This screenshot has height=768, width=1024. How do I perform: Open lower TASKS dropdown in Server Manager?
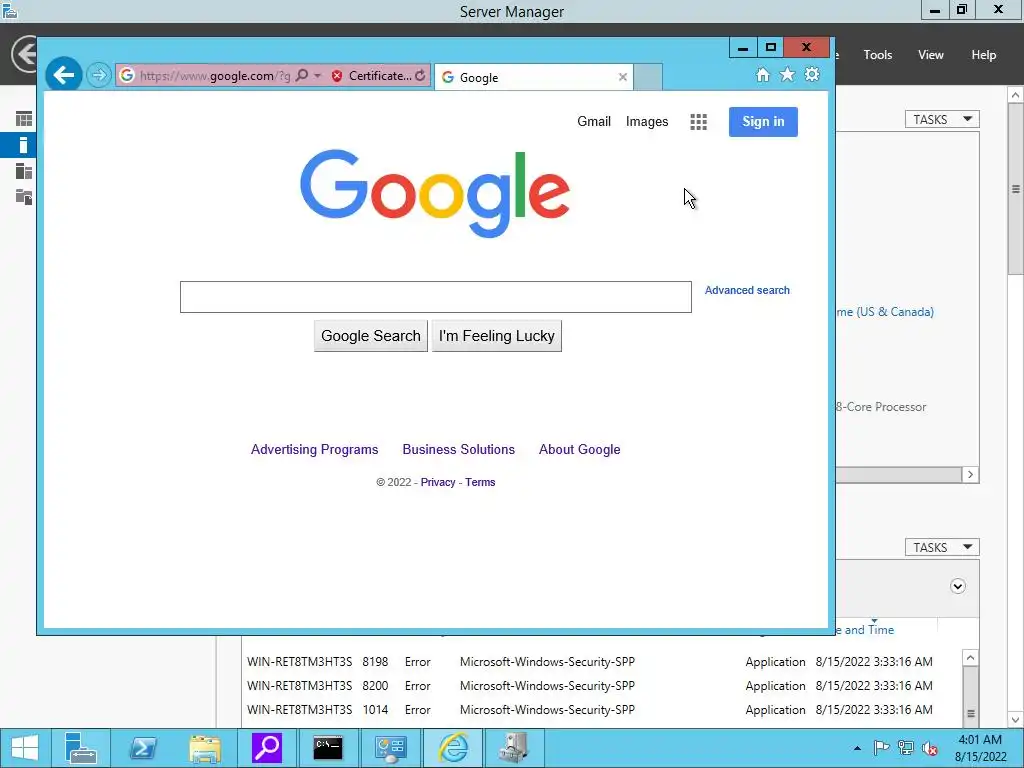pos(942,547)
